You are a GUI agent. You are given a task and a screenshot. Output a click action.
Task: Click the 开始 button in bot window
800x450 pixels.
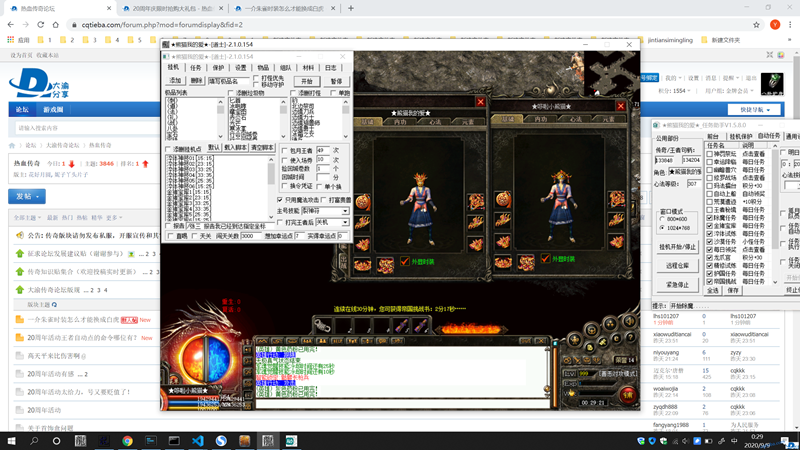307,81
